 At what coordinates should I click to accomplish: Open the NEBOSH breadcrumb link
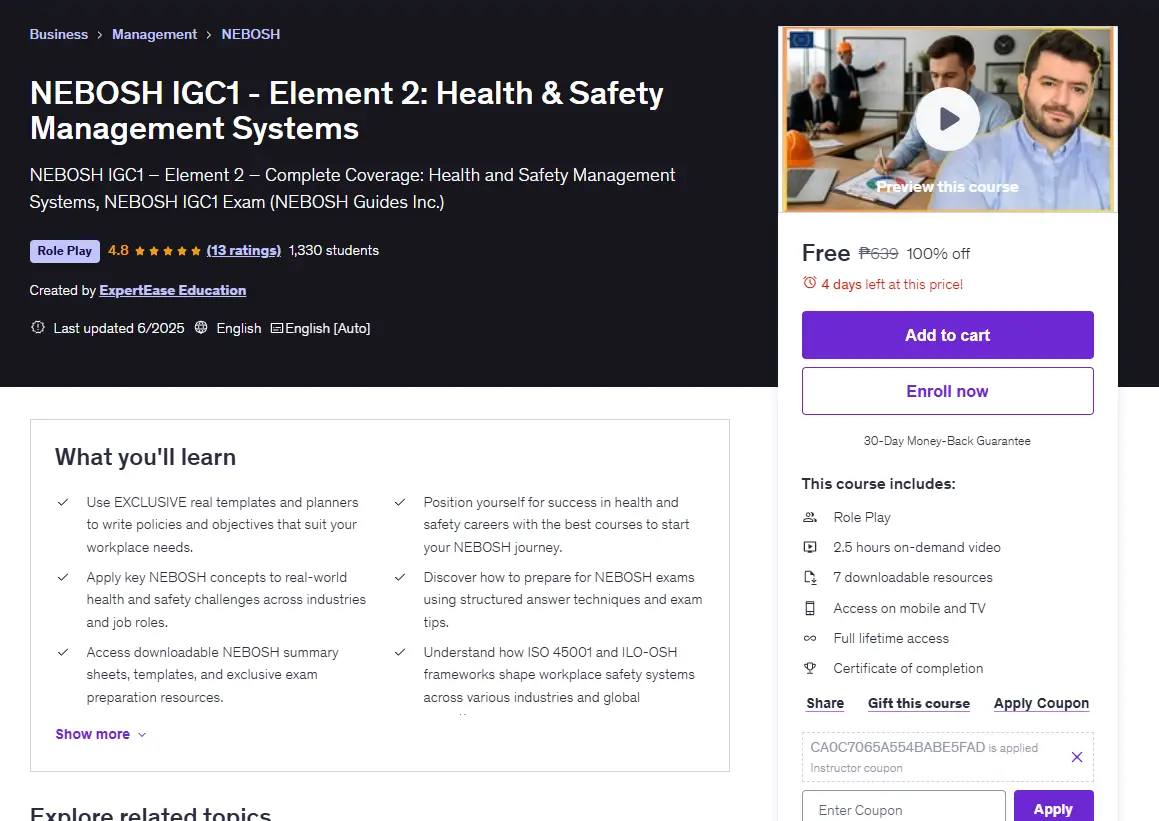coord(251,34)
